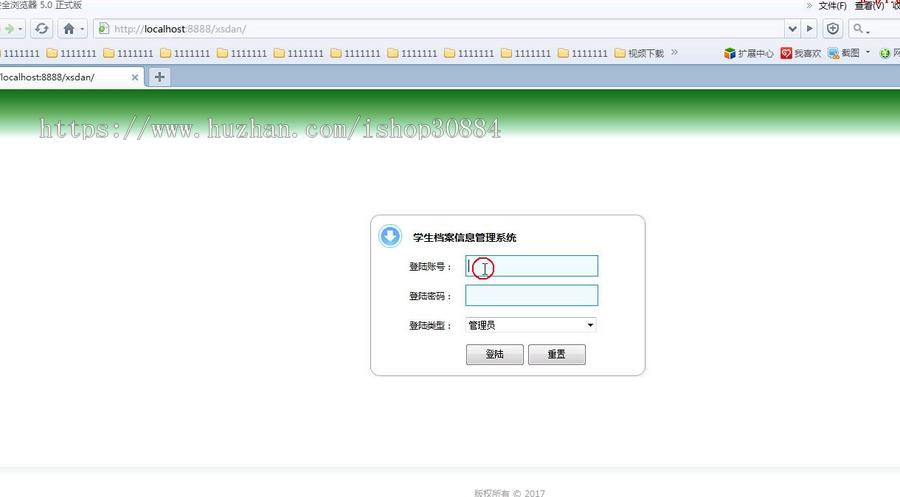This screenshot has height=497, width=900.
Task: Open the dropdown beside the home icon
Action: coord(82,29)
